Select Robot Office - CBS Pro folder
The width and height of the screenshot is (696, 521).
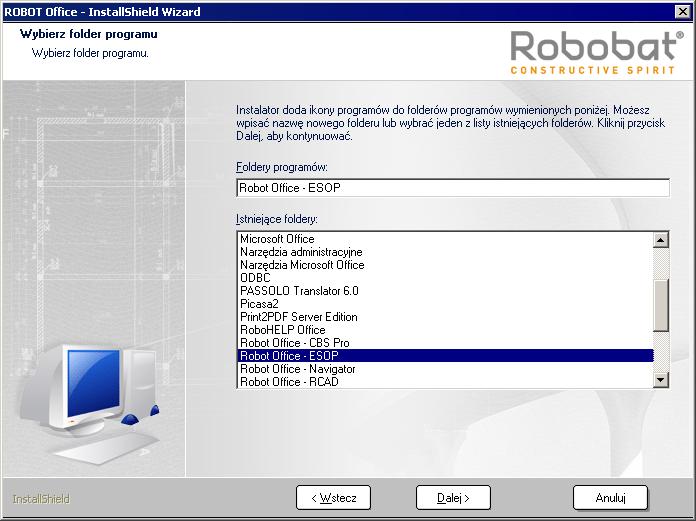point(446,343)
